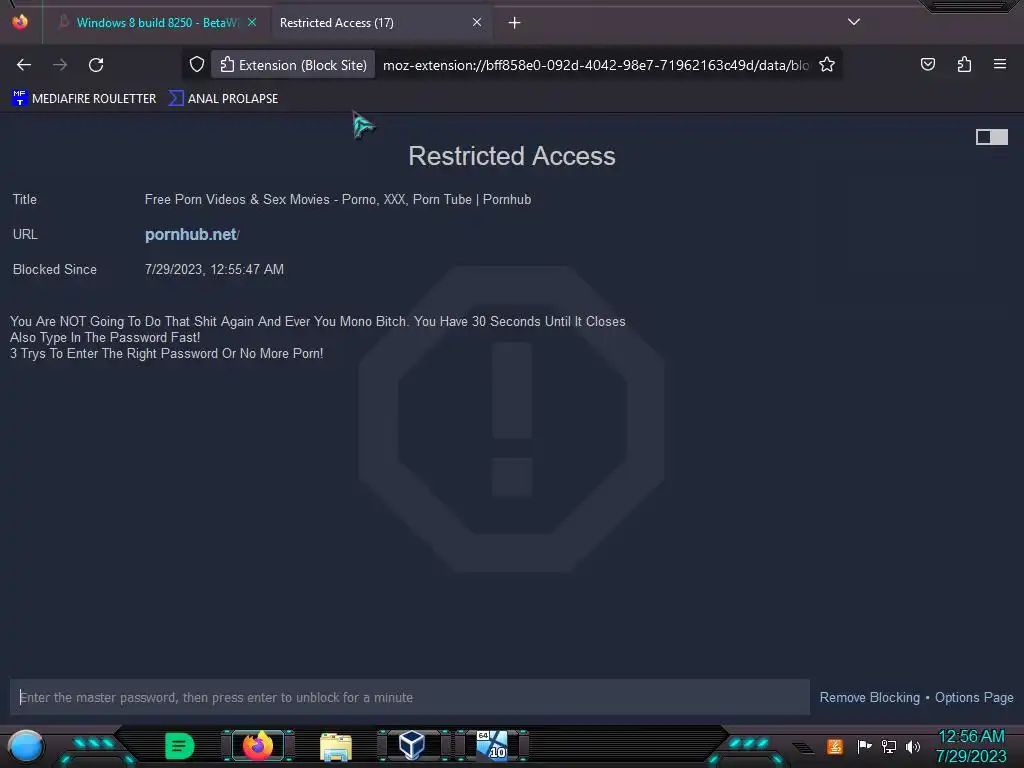Open the Pocket save icon
The height and width of the screenshot is (768, 1024).
tap(927, 64)
